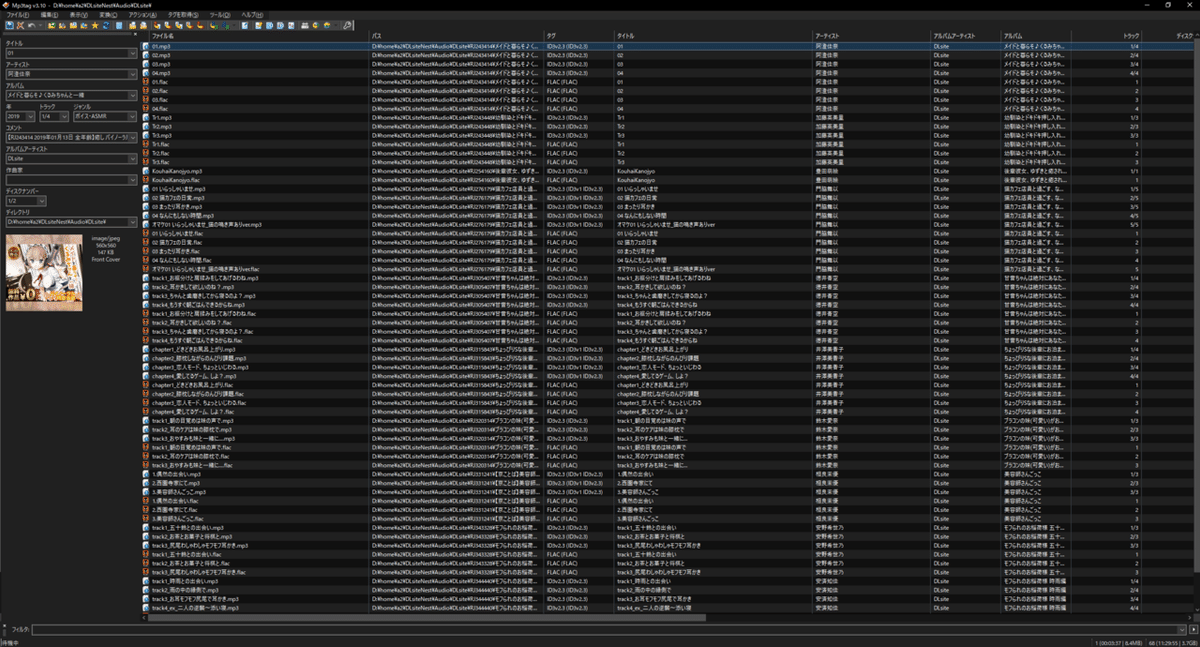
Task: Open the タグを取得(S) menu
Action: point(183,15)
